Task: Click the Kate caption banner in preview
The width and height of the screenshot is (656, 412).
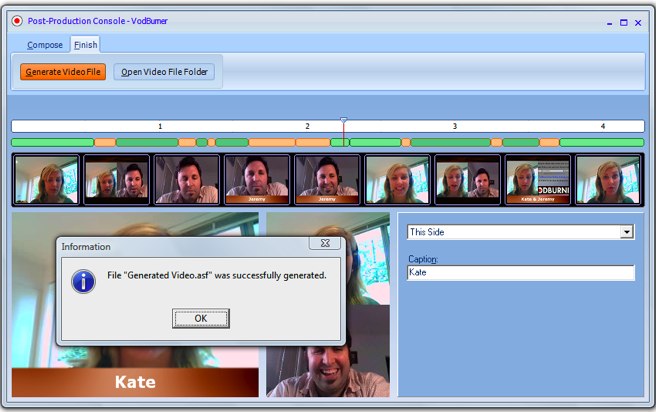Action: tap(135, 382)
